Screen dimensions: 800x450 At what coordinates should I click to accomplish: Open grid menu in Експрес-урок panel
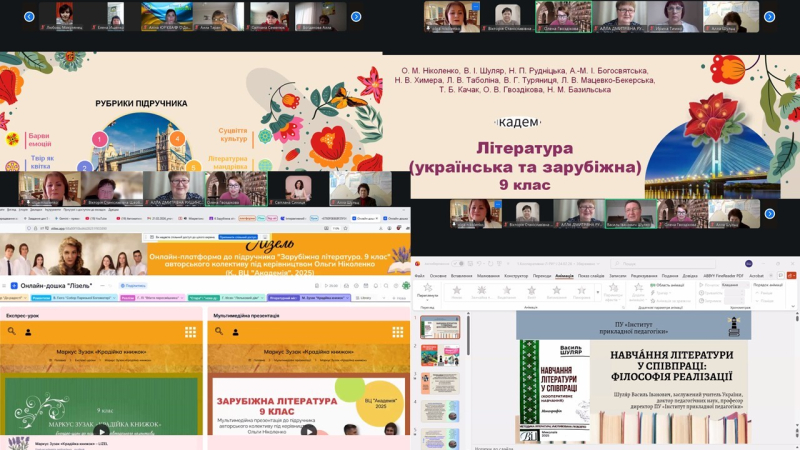click(x=190, y=332)
